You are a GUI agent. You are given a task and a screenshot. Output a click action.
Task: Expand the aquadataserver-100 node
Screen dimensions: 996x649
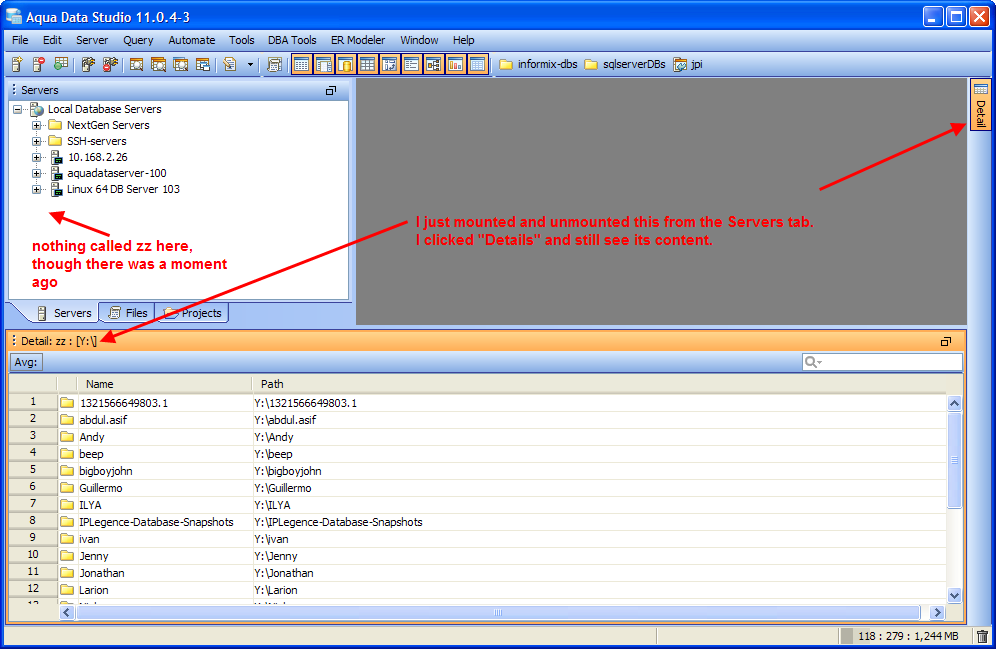coord(36,173)
